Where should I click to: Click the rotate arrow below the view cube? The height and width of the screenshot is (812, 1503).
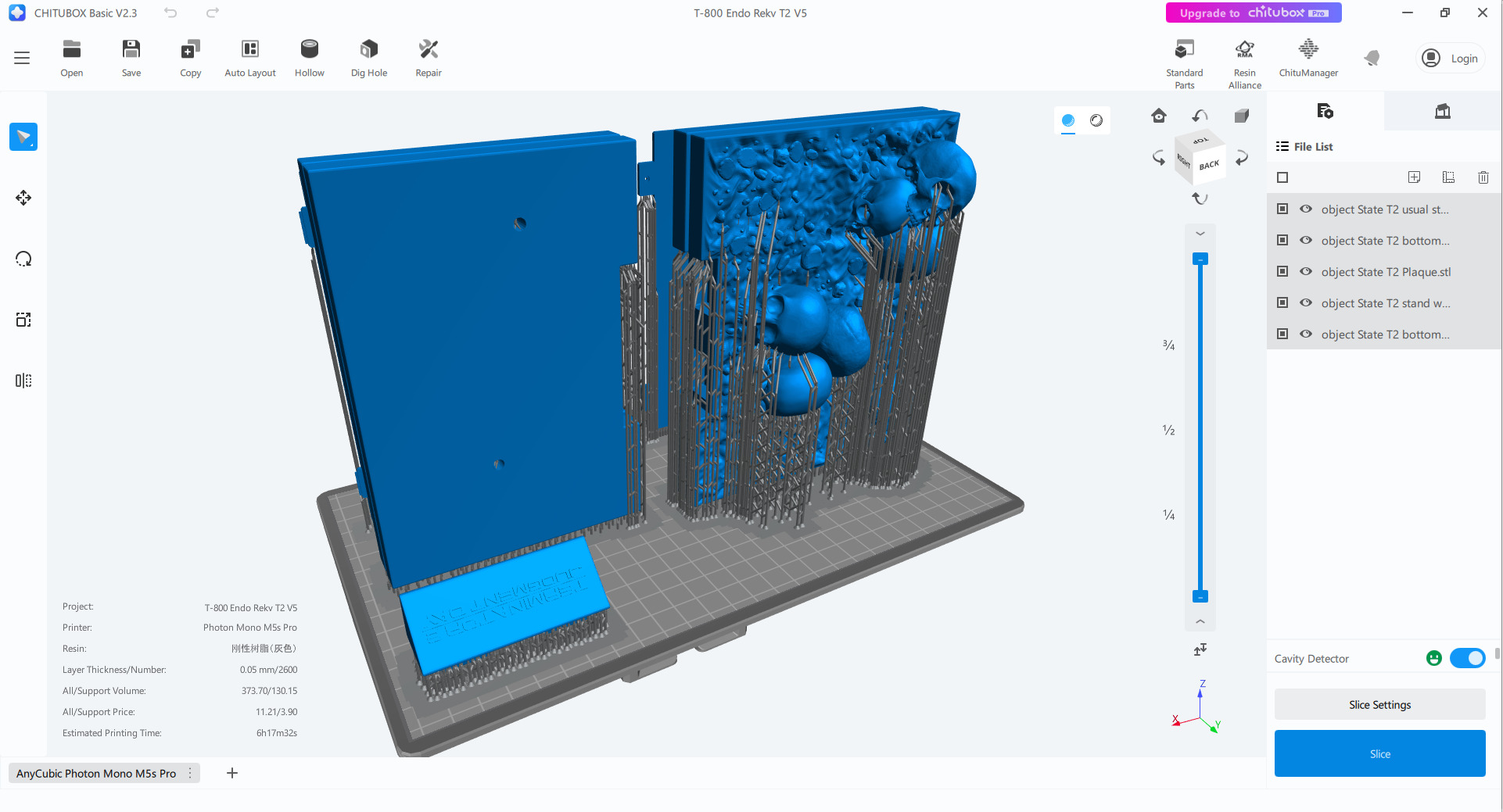click(1200, 199)
